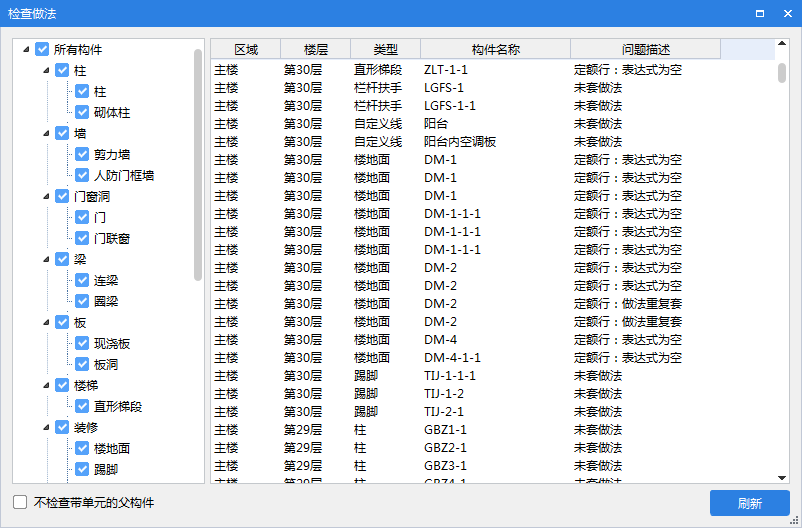
Task: Sort by 类型 column header
Action: coord(386,49)
